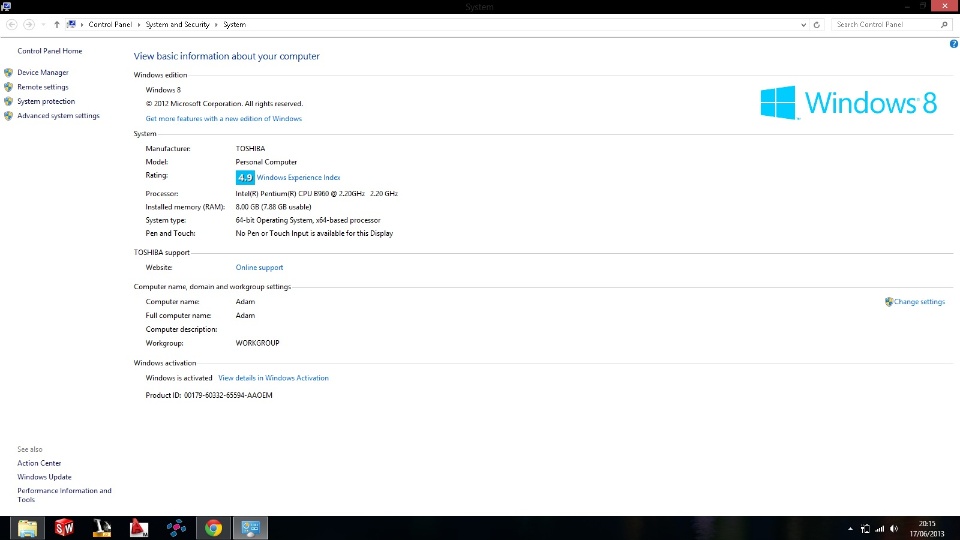The height and width of the screenshot is (540, 960).
Task: Click the Product ID text 00179-60332-65594-AAOEM
Action: click(228, 396)
